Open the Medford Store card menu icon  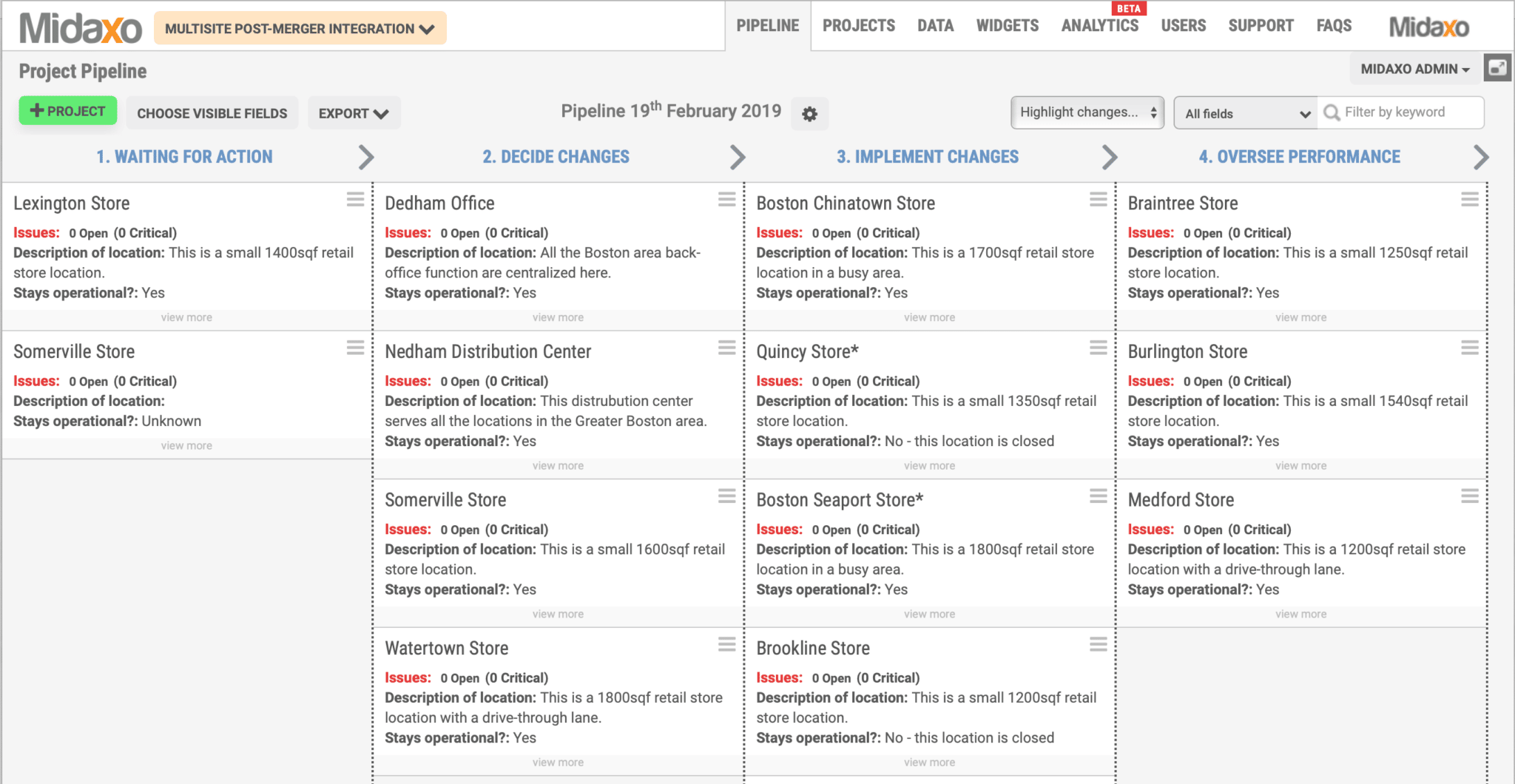tap(1469, 496)
